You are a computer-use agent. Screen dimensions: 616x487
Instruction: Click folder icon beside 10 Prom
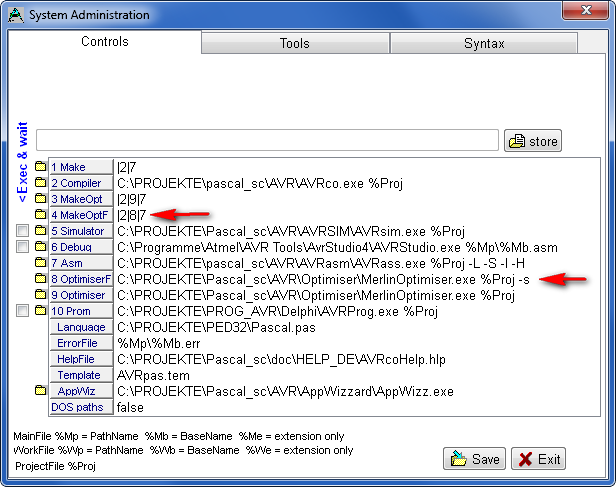click(40, 311)
